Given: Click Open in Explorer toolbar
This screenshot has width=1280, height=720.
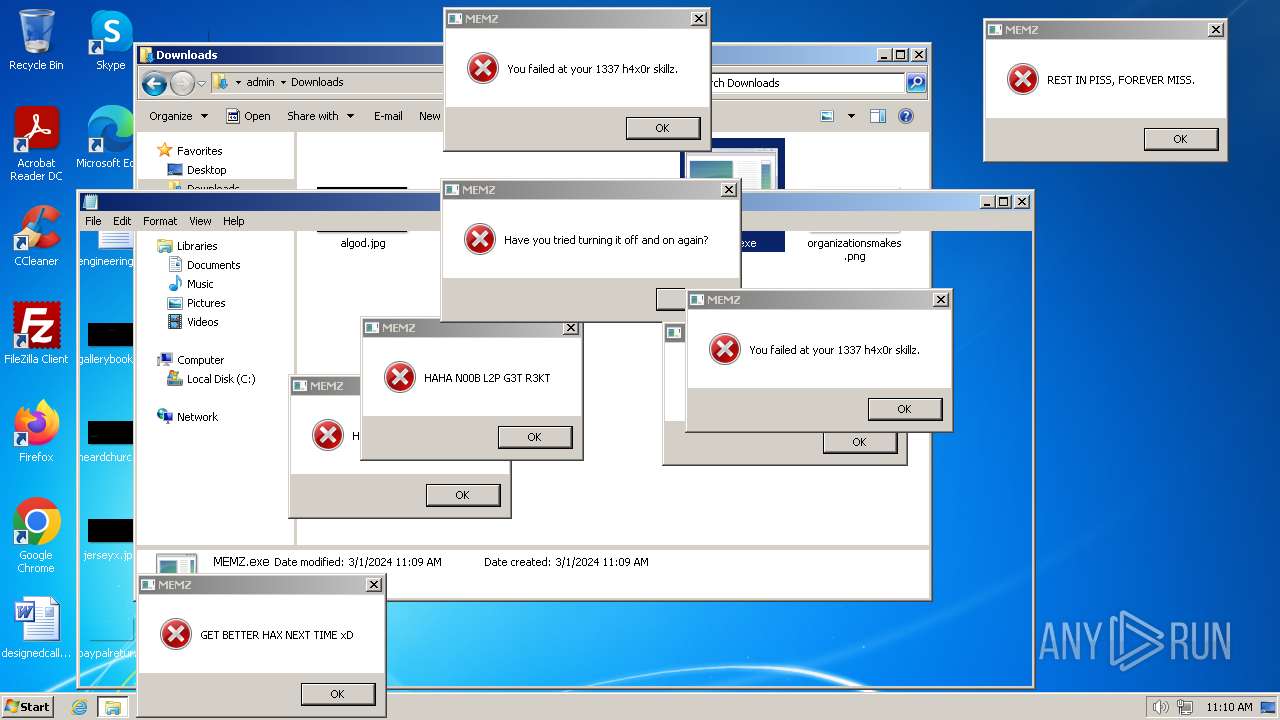Looking at the screenshot, I should [248, 116].
